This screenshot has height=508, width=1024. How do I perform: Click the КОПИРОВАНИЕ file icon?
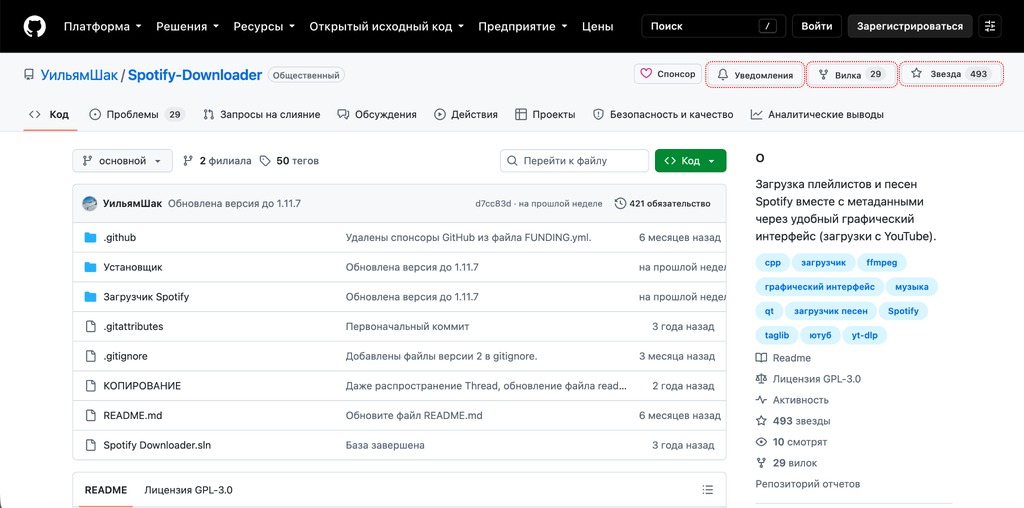[x=91, y=386]
